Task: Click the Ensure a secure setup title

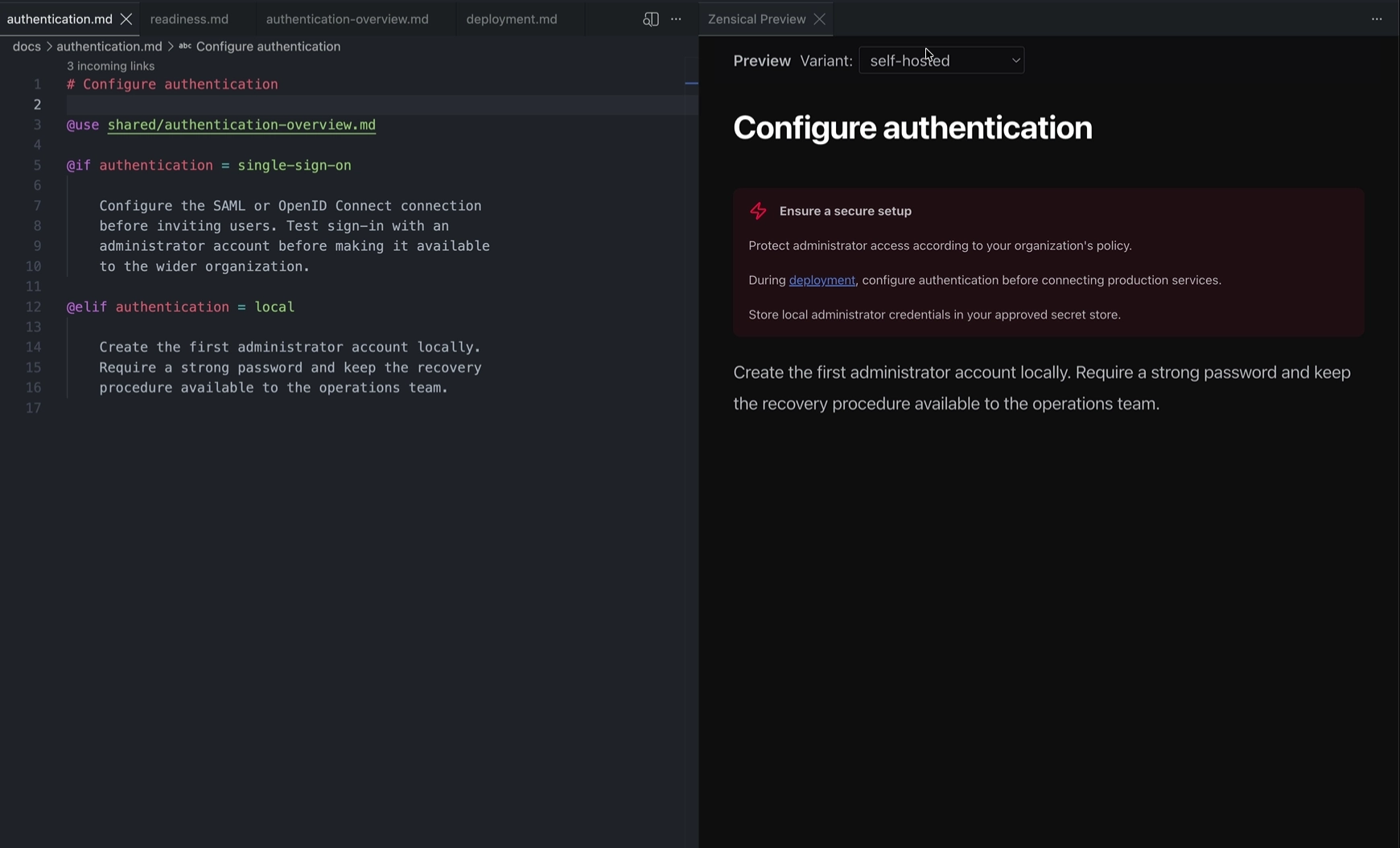Action: click(845, 211)
